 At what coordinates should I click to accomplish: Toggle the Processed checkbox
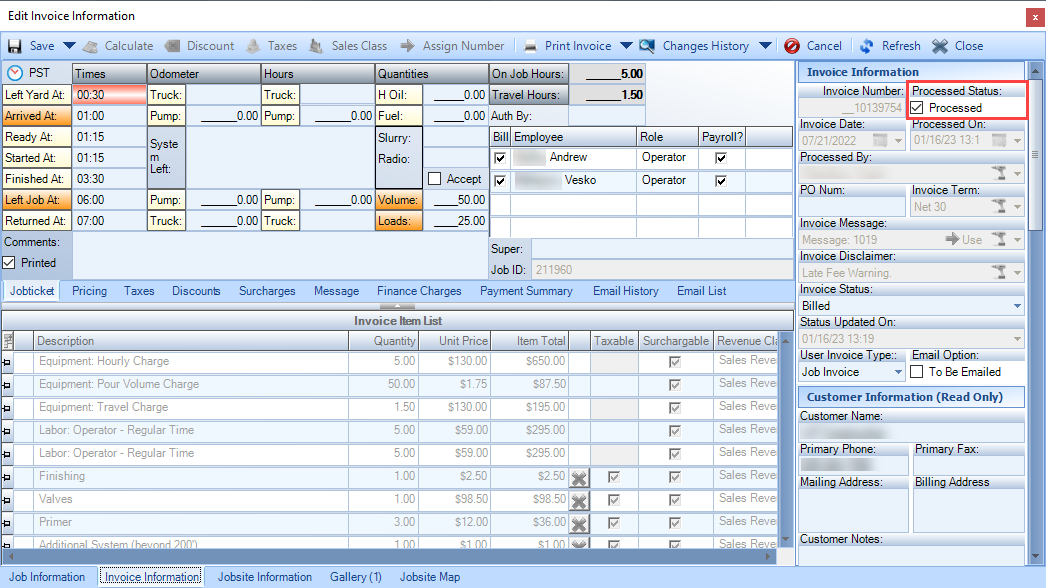pyautogui.click(x=917, y=107)
